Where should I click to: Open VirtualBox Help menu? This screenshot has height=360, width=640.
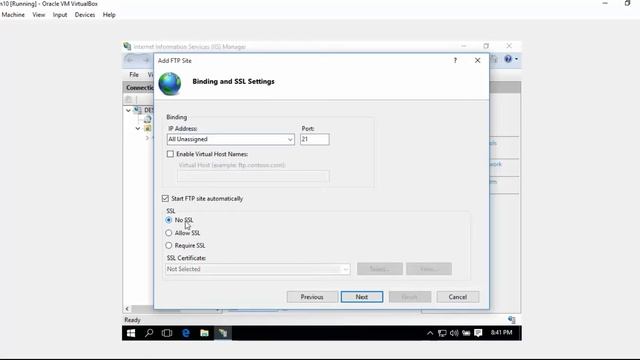point(109,15)
